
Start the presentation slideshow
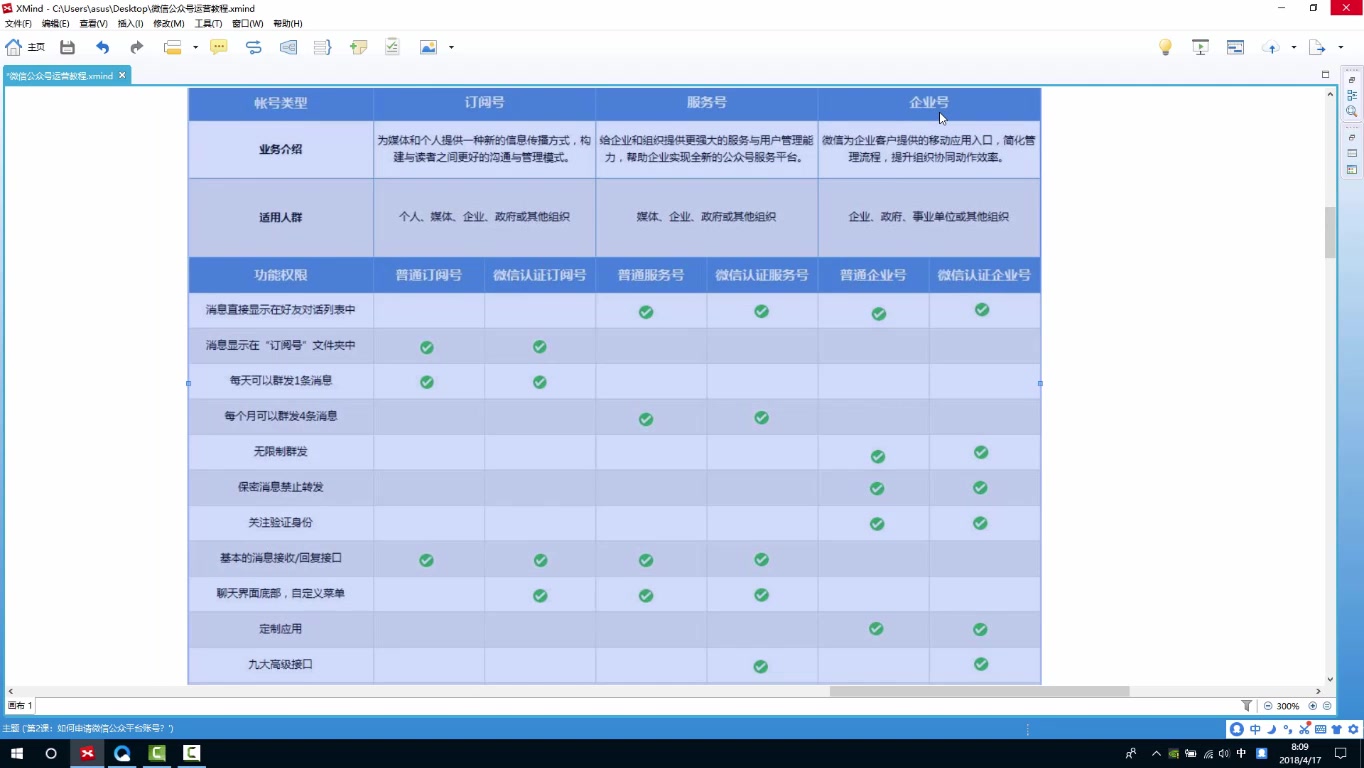tap(1201, 47)
